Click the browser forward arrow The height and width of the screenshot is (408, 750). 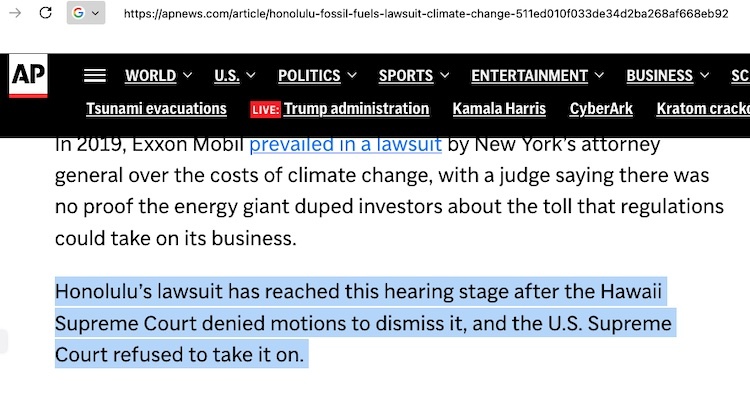click(x=16, y=13)
